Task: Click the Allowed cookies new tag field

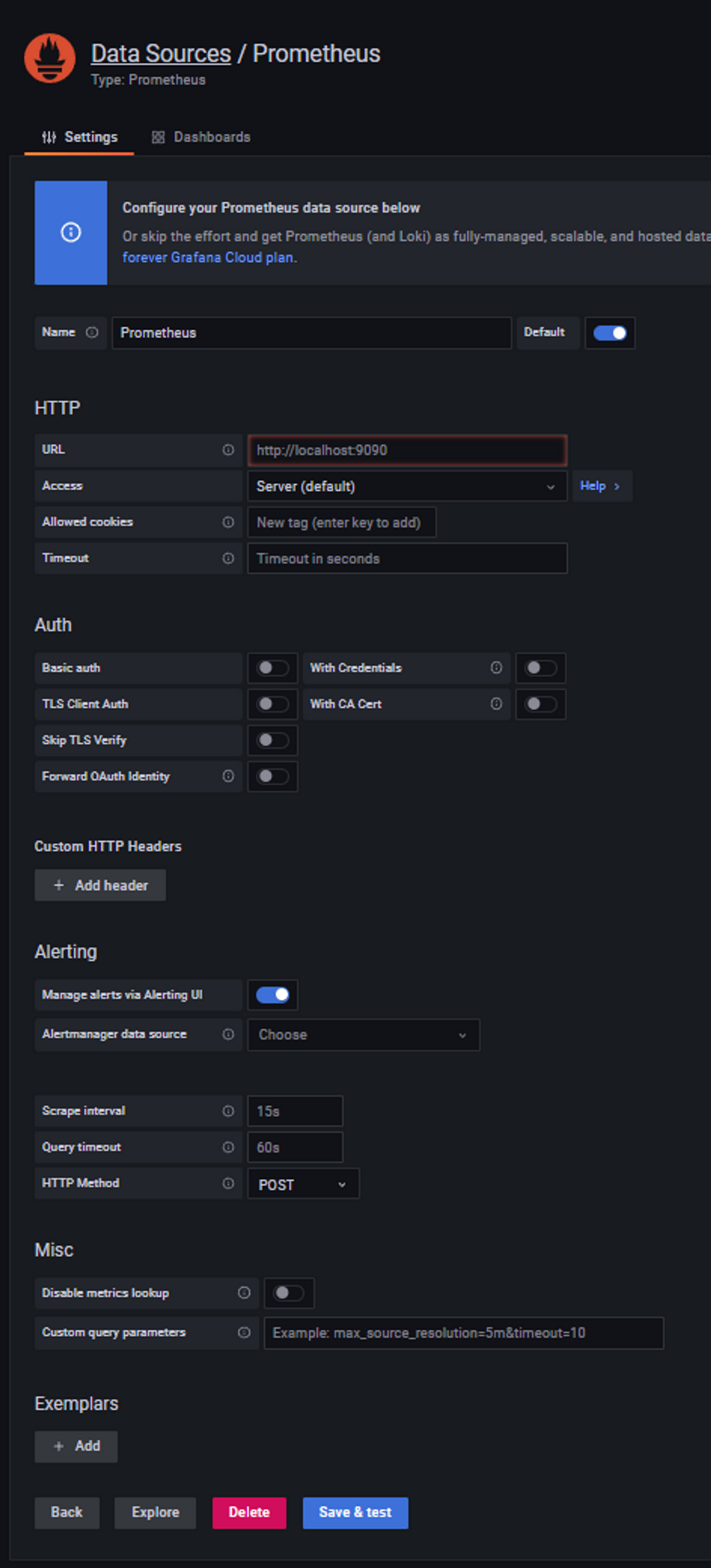Action: point(342,522)
